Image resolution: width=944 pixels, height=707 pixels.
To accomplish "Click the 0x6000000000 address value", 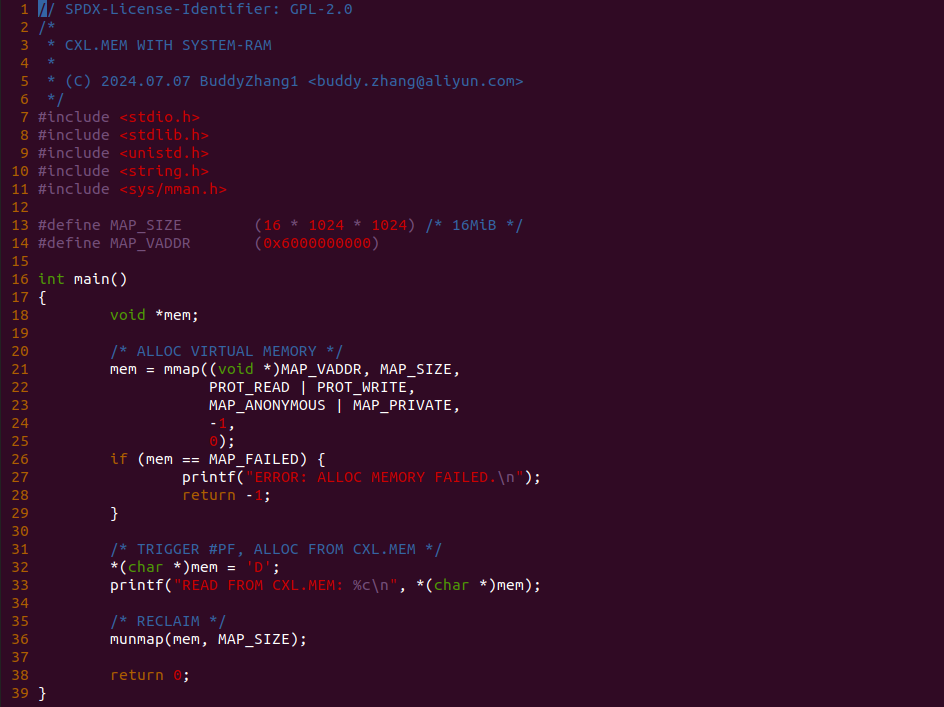I will coord(317,243).
